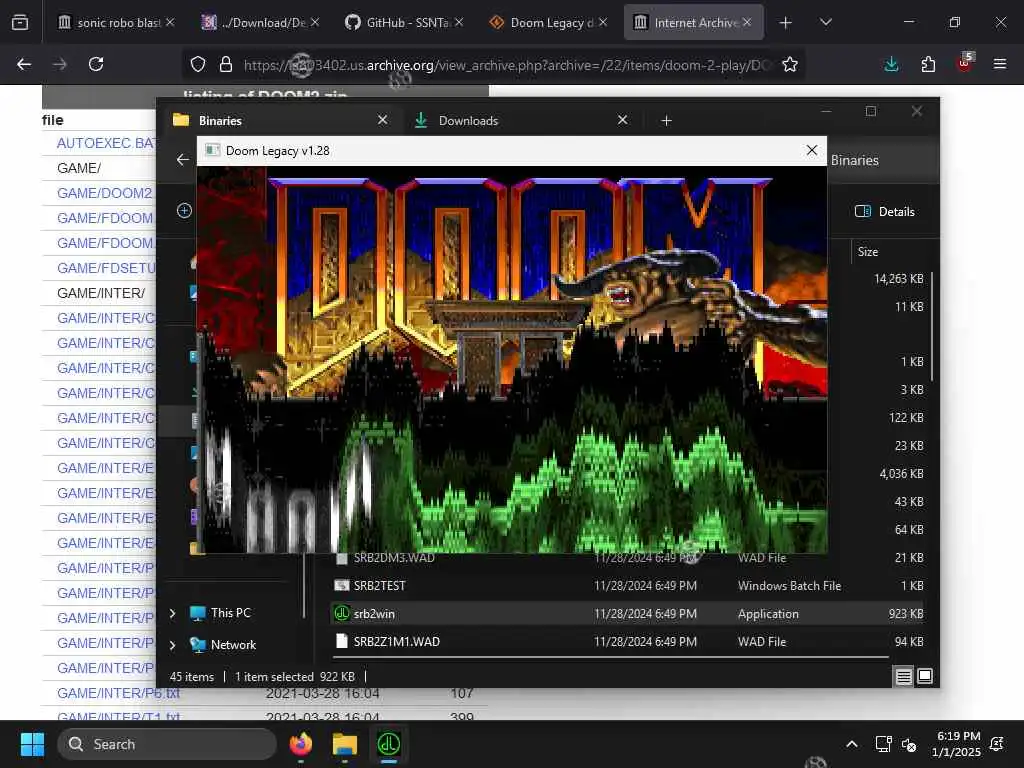The height and width of the screenshot is (768, 1024).
Task: Expand Network tree node
Action: point(172,645)
